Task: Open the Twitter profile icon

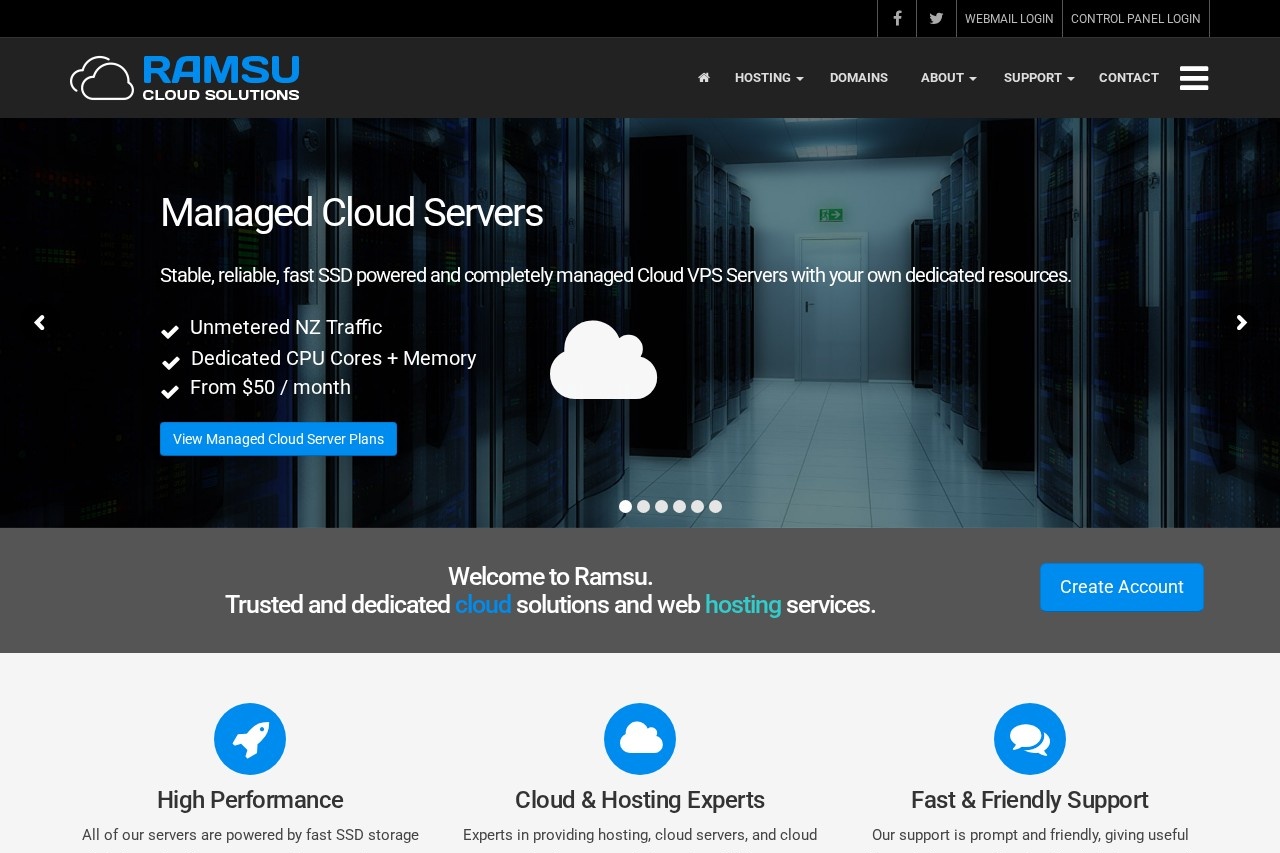Action: [x=936, y=19]
